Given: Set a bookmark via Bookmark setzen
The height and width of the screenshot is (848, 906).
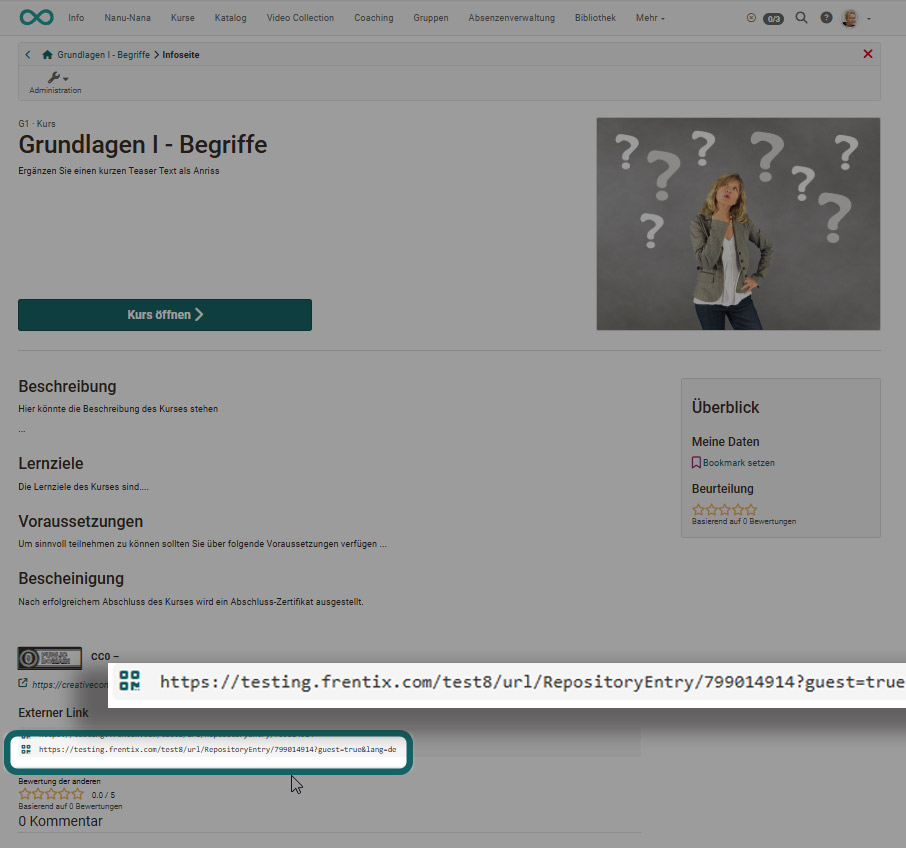Looking at the screenshot, I should tap(737, 462).
